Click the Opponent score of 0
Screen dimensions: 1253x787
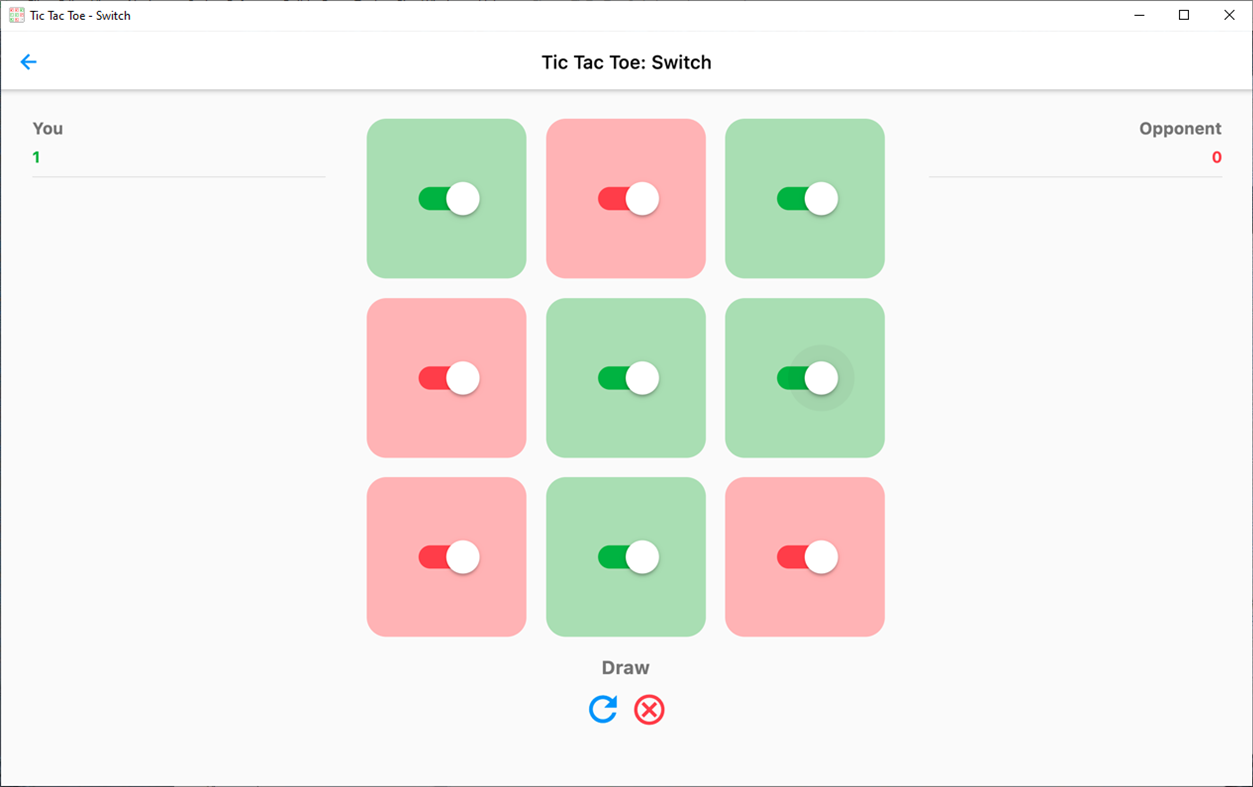pyautogui.click(x=1217, y=157)
